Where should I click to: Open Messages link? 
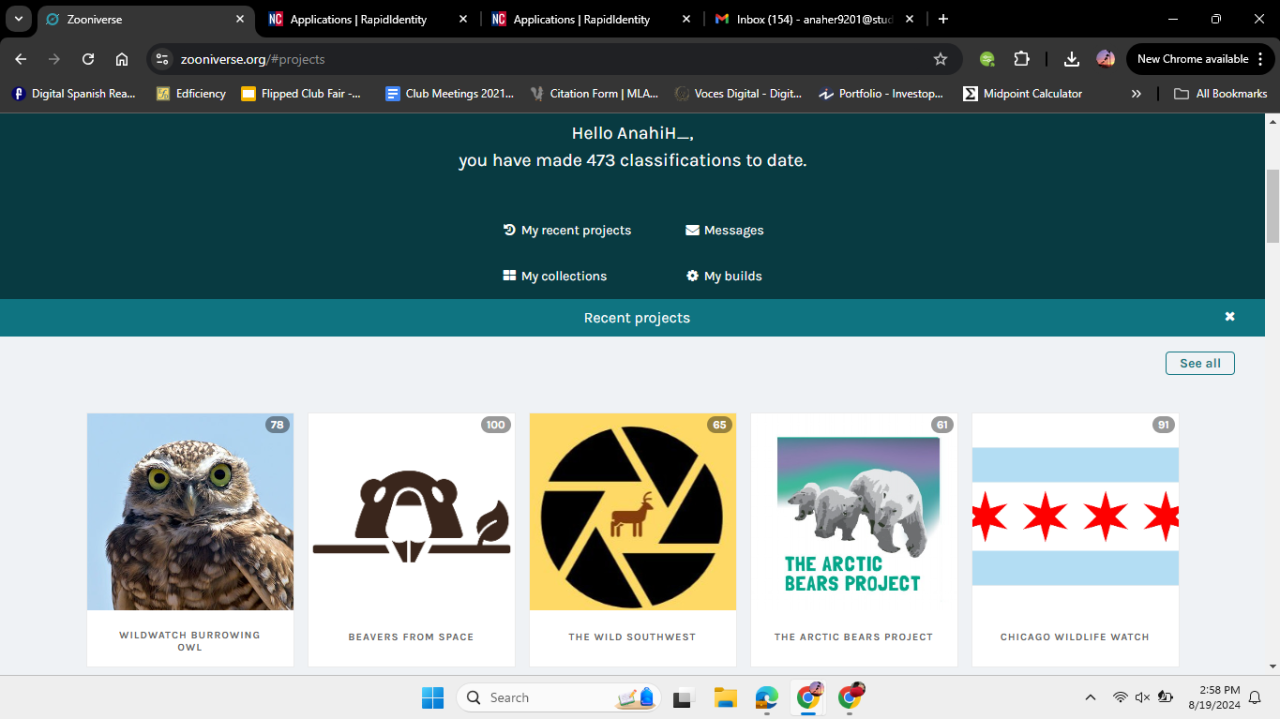pyautogui.click(x=725, y=230)
